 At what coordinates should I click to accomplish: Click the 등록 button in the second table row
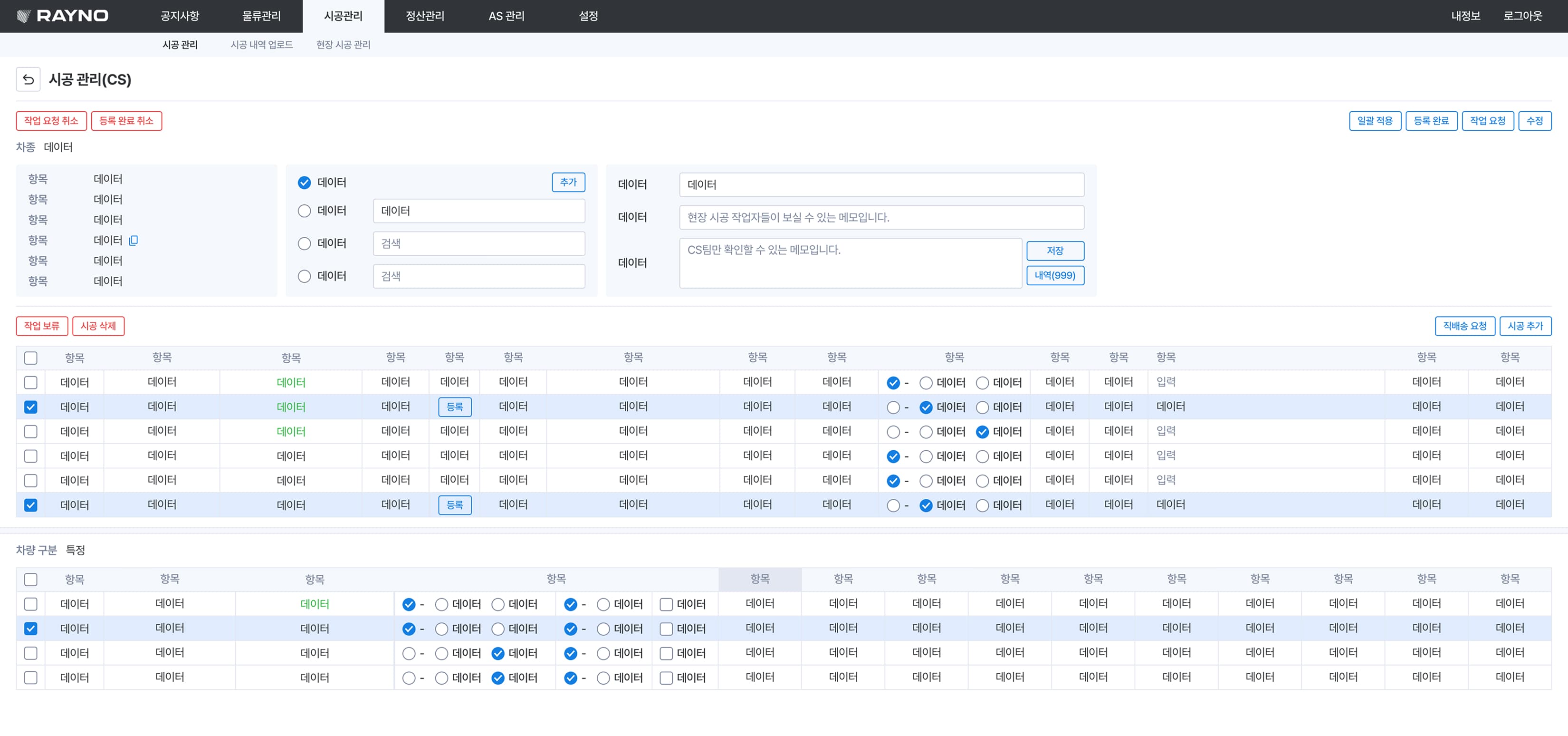455,407
